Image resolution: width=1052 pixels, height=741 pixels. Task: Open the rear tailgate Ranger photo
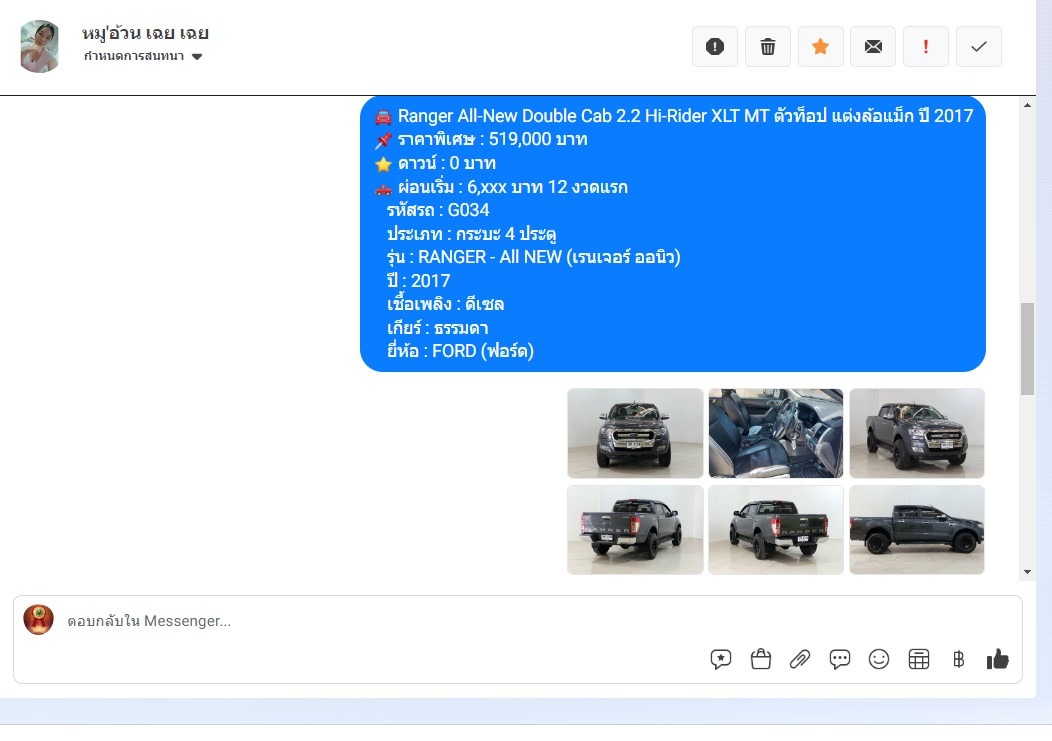(x=776, y=530)
